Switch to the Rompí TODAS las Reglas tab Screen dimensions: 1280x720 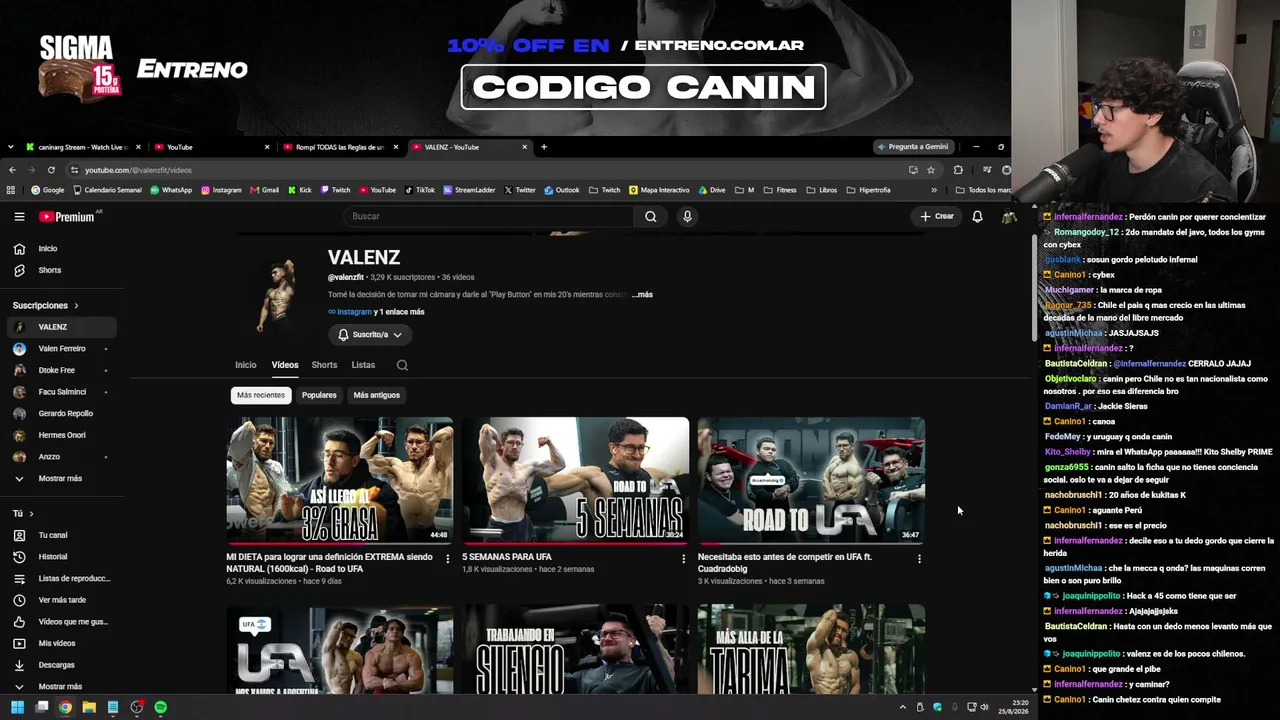pyautogui.click(x=338, y=147)
